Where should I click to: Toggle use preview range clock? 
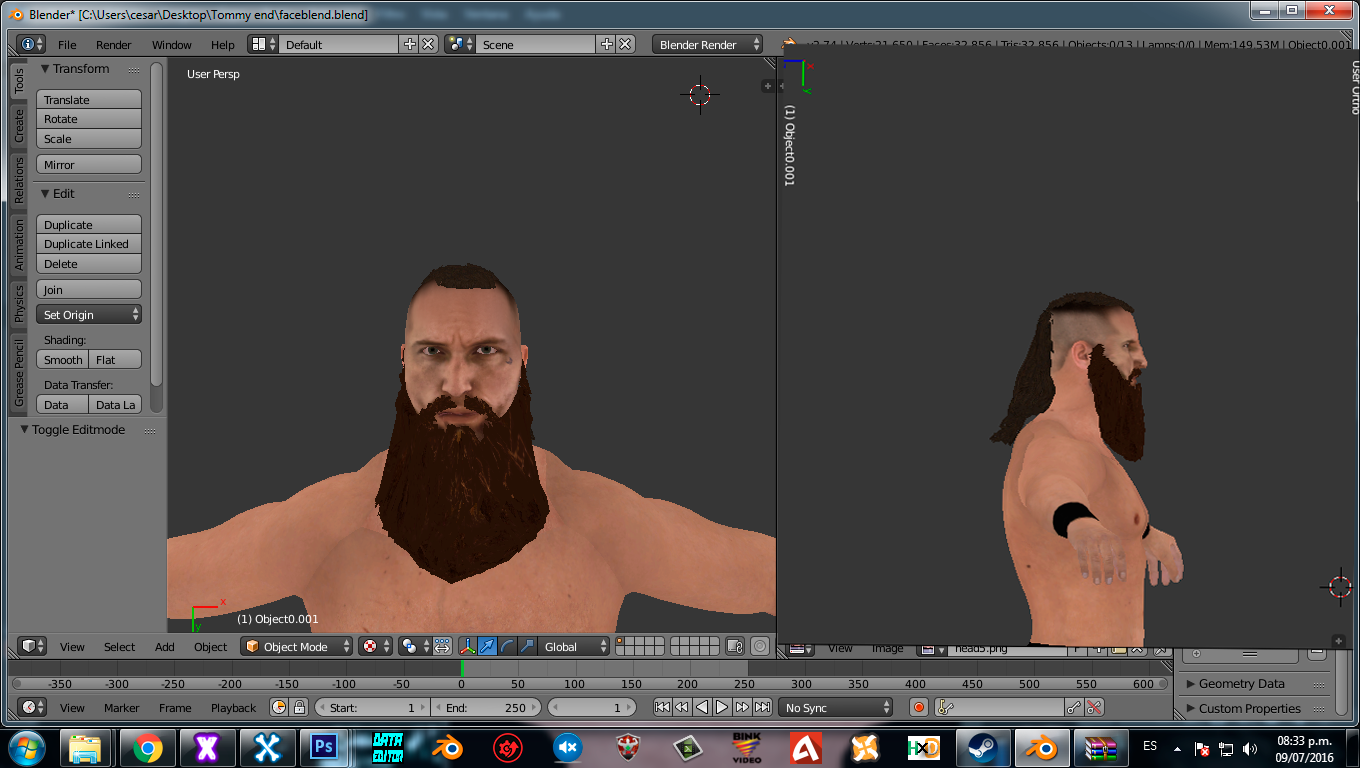279,707
